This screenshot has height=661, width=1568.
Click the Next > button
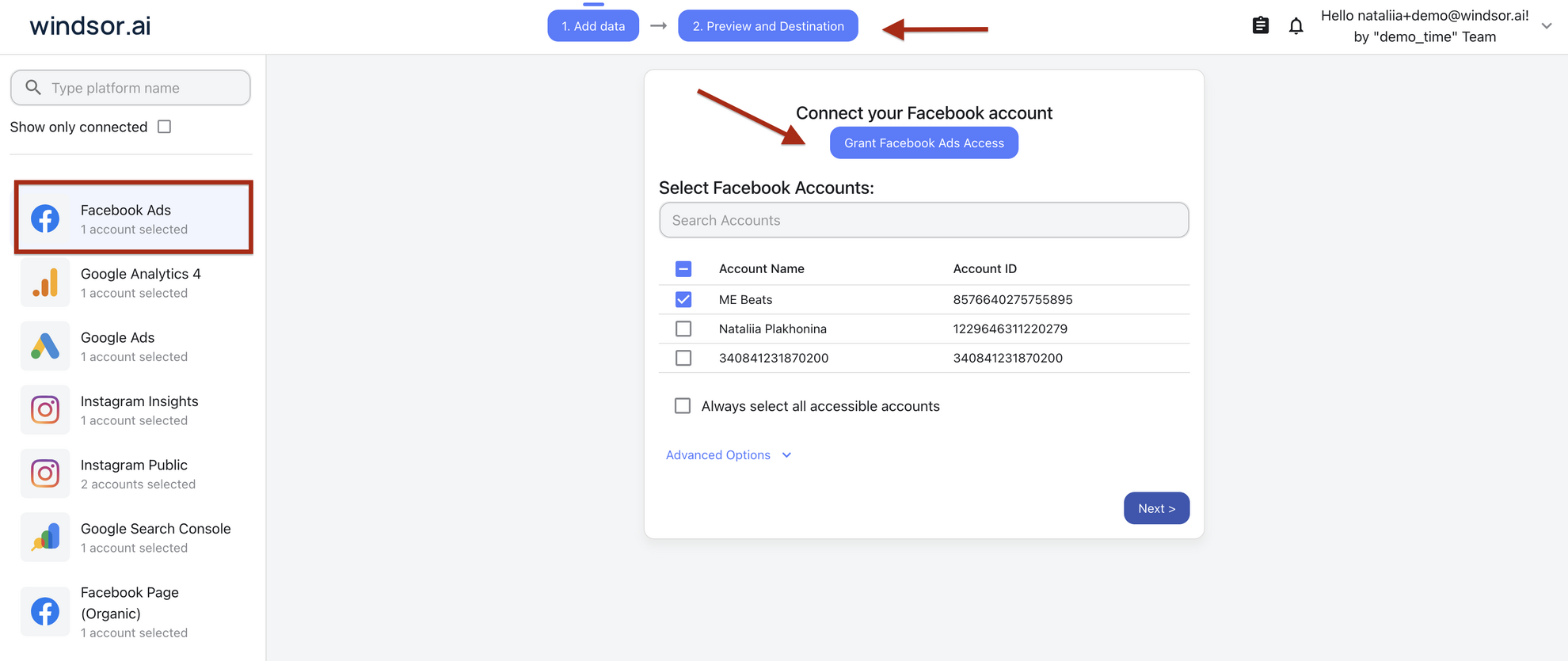click(1156, 508)
